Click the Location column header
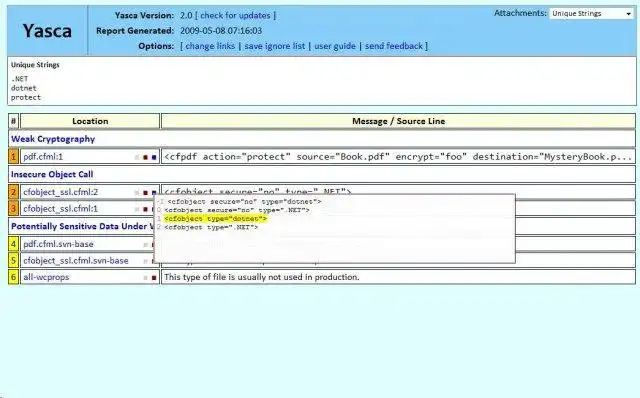The image size is (640, 398). [90, 121]
